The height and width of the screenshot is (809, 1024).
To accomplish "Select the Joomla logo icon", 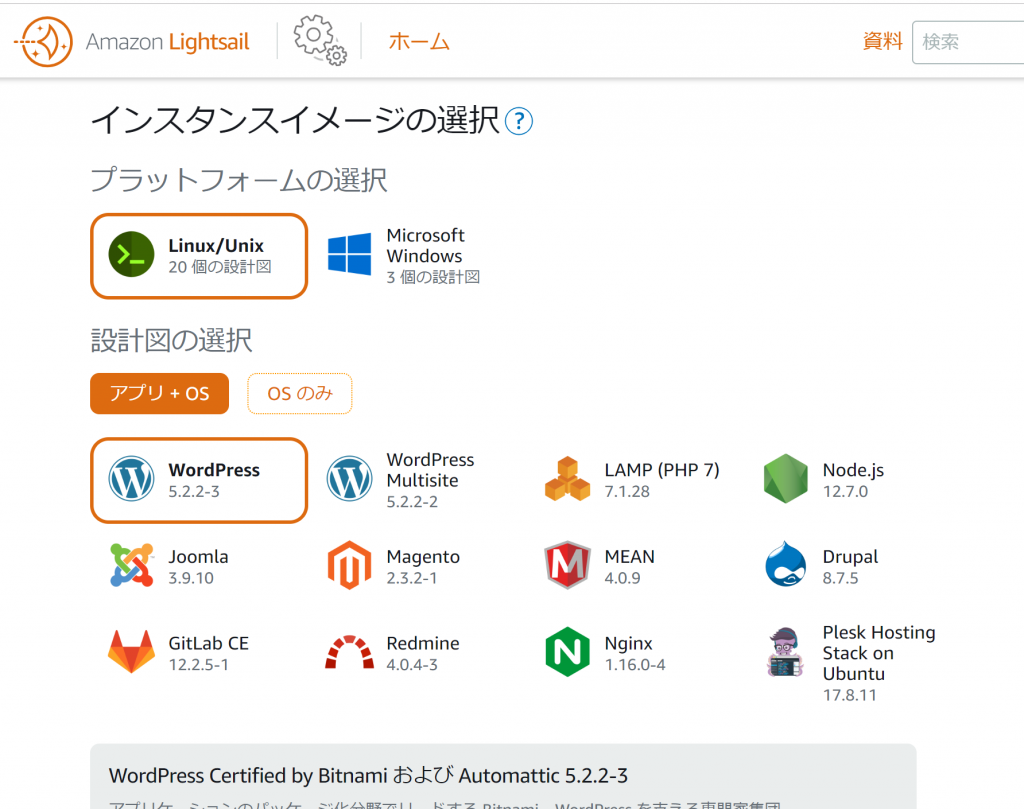I will pyautogui.click(x=131, y=565).
